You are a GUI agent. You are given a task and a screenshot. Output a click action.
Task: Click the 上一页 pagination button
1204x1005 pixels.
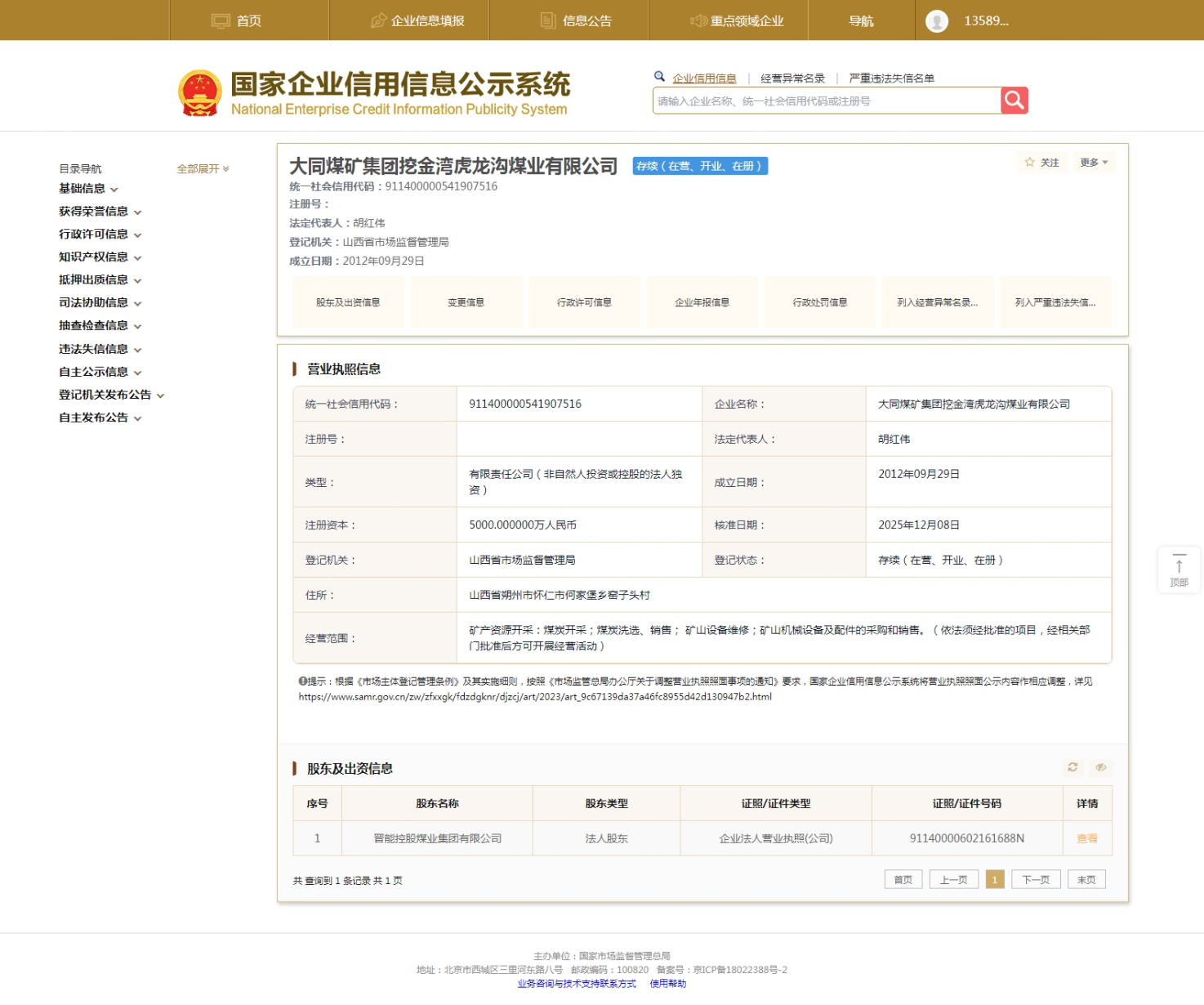tap(954, 880)
